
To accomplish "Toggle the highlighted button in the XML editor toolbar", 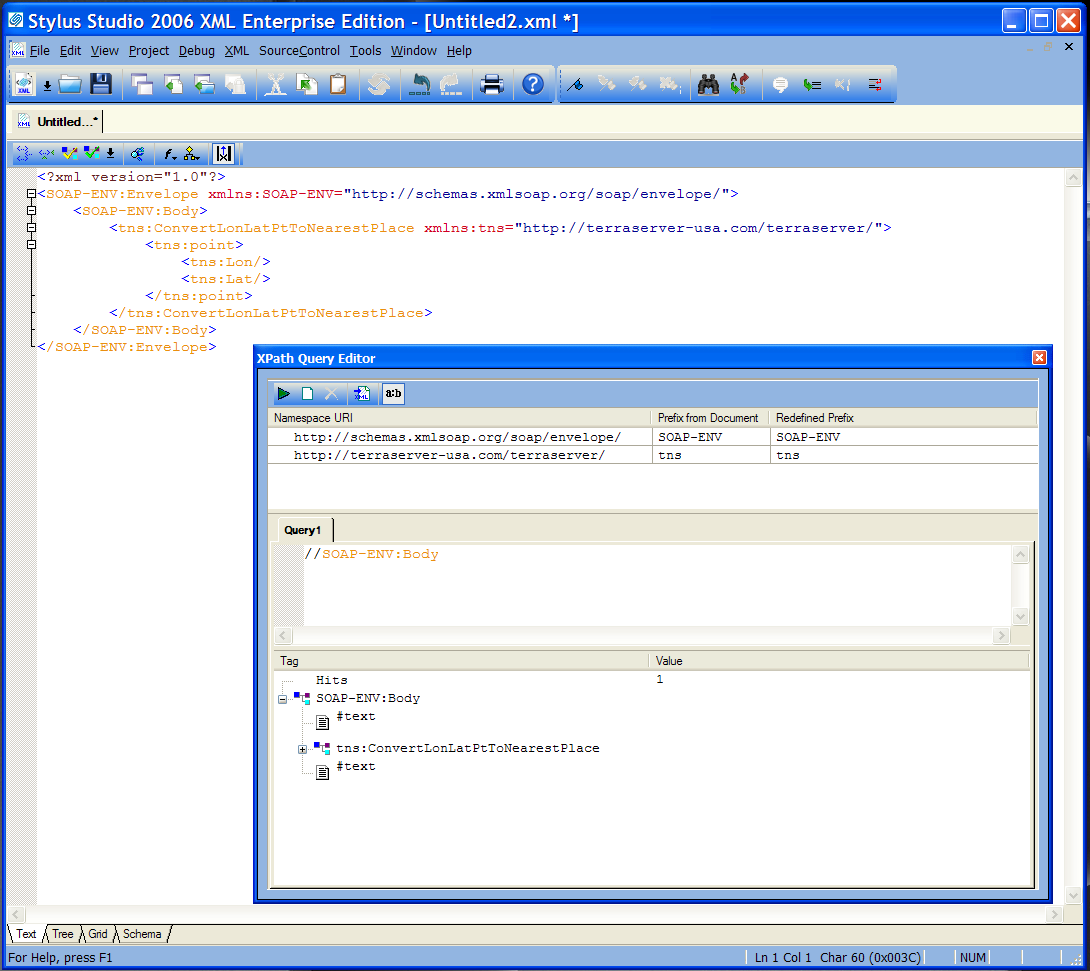I will point(224,154).
